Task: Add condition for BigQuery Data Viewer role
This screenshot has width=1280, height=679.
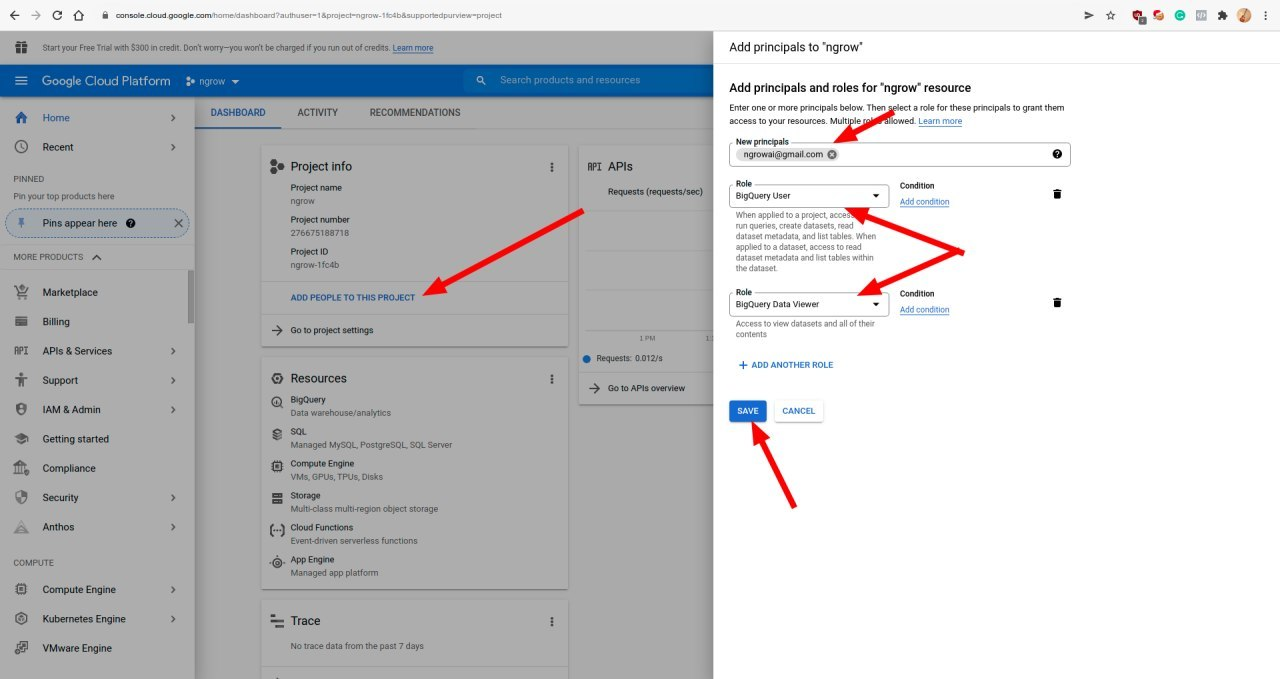Action: click(x=924, y=310)
